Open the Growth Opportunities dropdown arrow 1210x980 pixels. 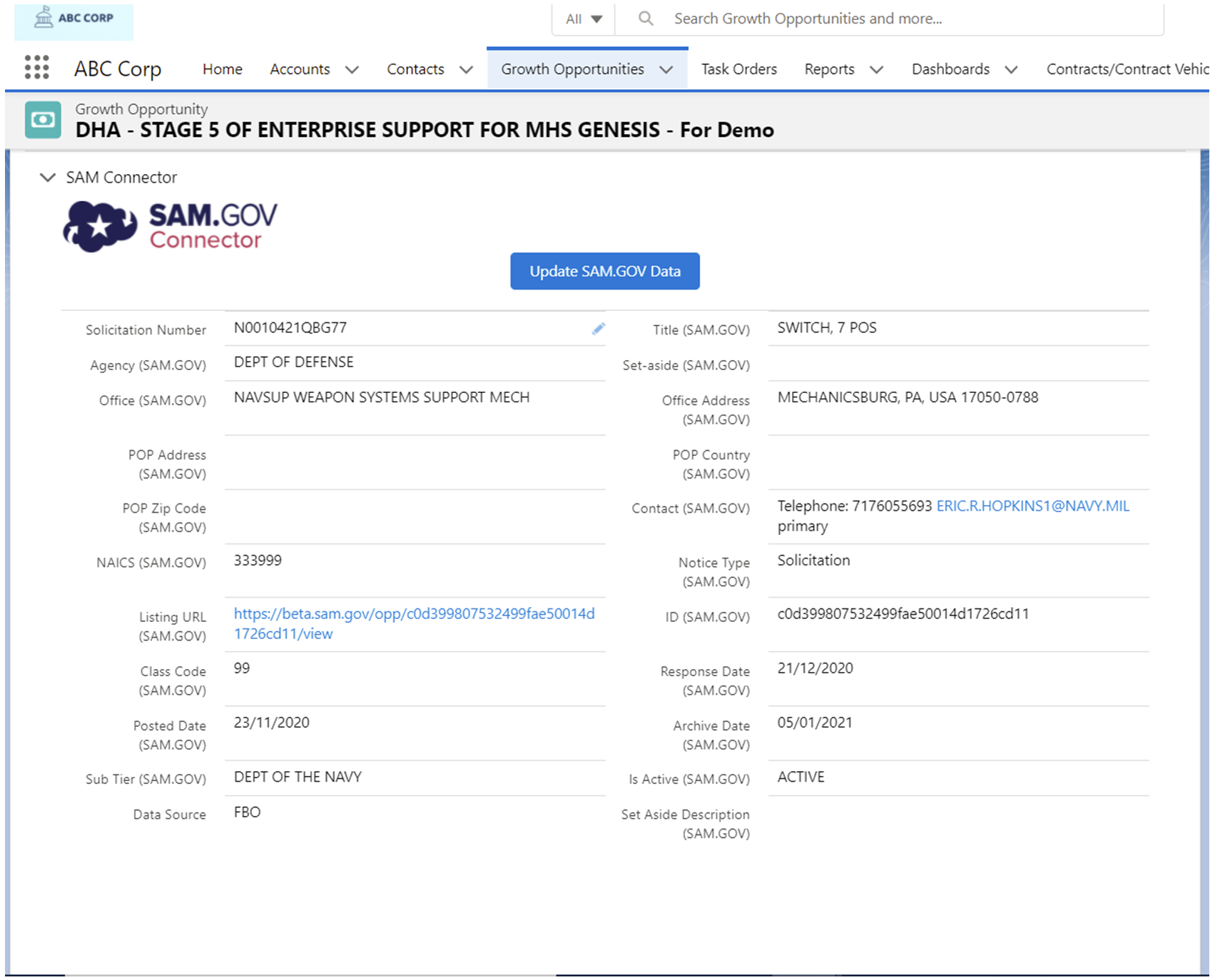coord(666,69)
